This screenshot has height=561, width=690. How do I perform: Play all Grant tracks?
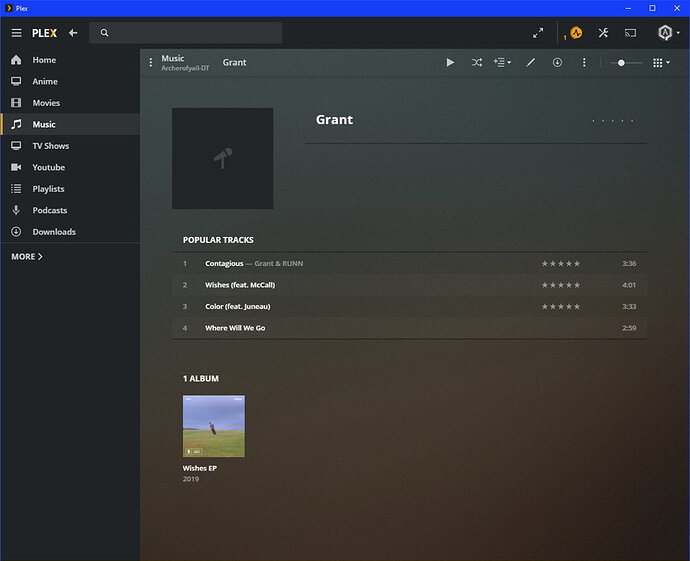450,62
